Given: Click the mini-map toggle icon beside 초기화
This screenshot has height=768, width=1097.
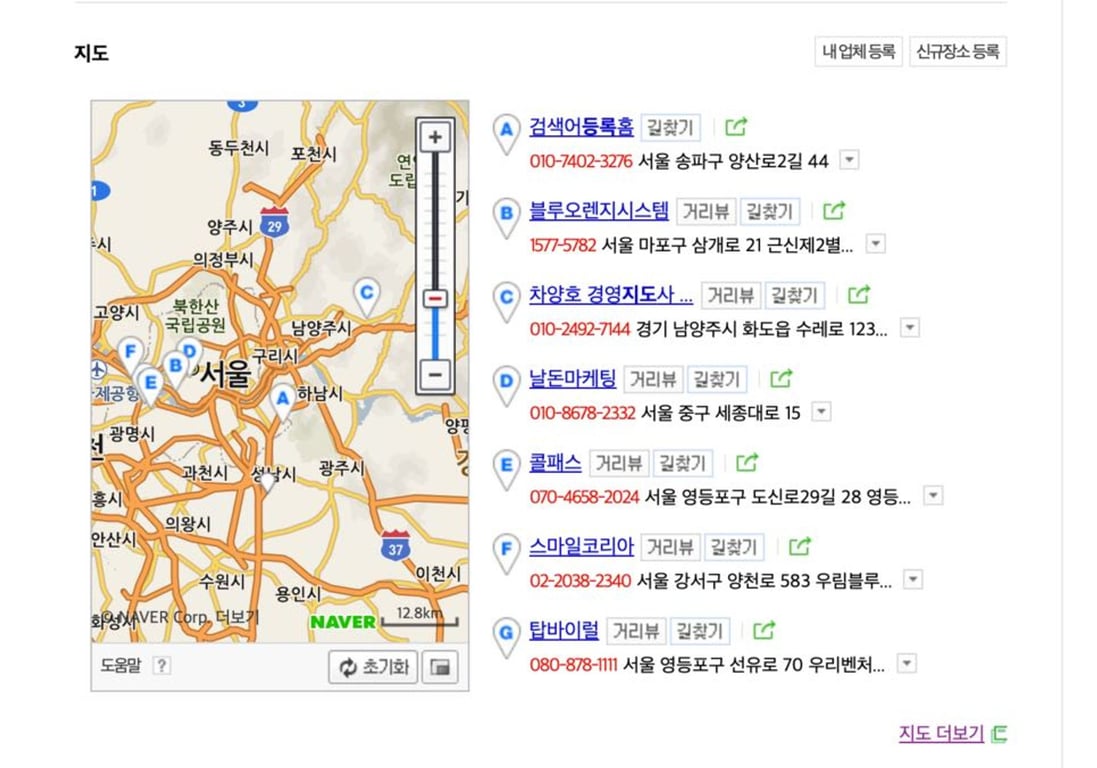Looking at the screenshot, I should point(440,667).
